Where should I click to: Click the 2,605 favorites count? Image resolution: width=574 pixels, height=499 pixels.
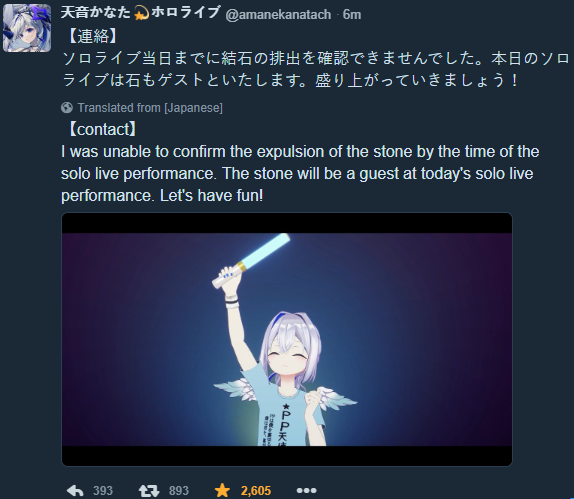click(256, 491)
